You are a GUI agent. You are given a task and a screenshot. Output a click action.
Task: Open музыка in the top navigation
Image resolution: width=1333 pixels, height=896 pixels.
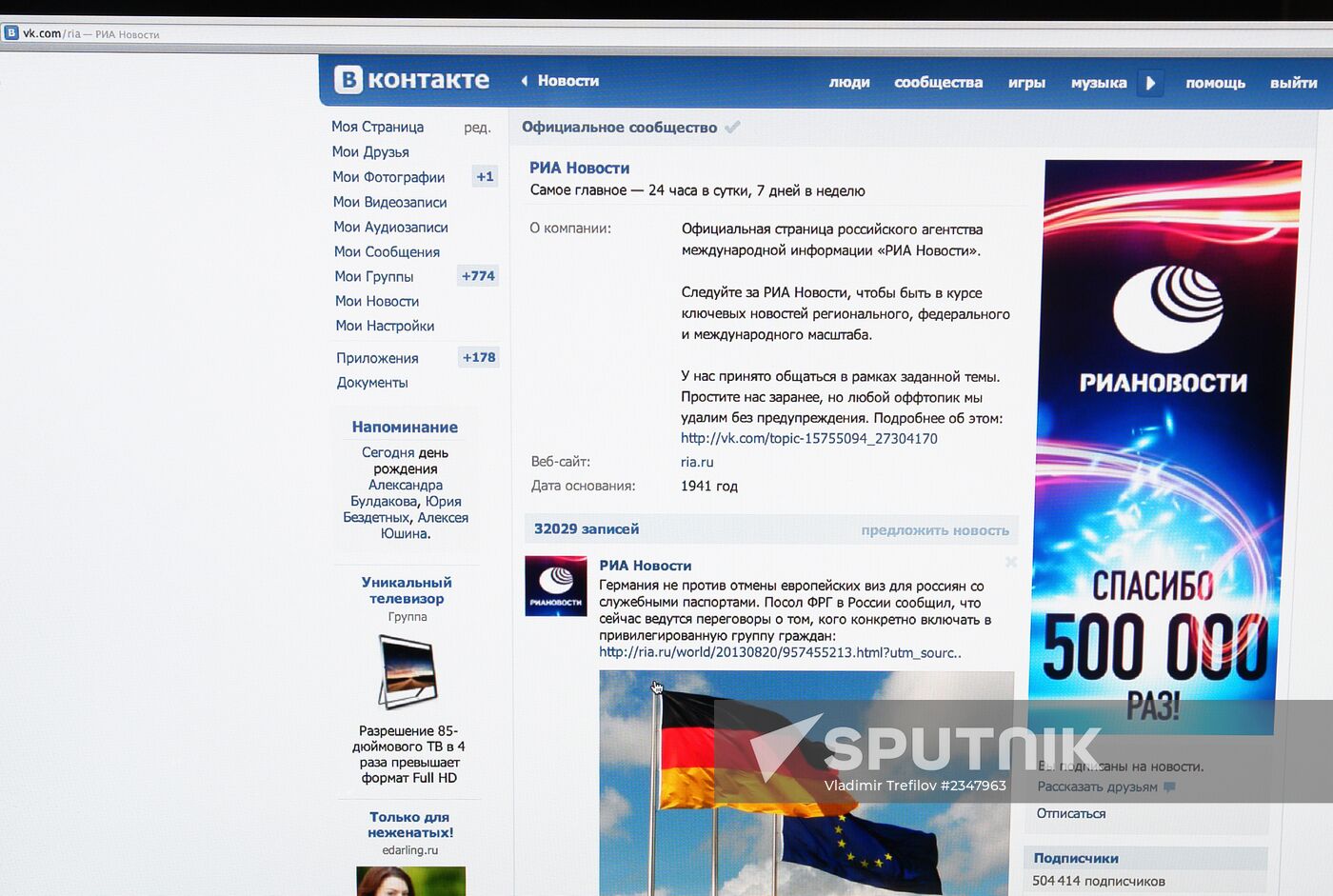(1099, 83)
